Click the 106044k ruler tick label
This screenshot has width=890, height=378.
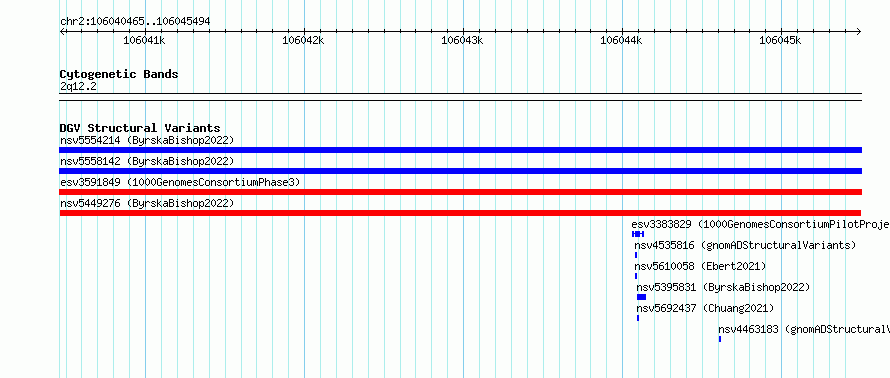point(621,40)
